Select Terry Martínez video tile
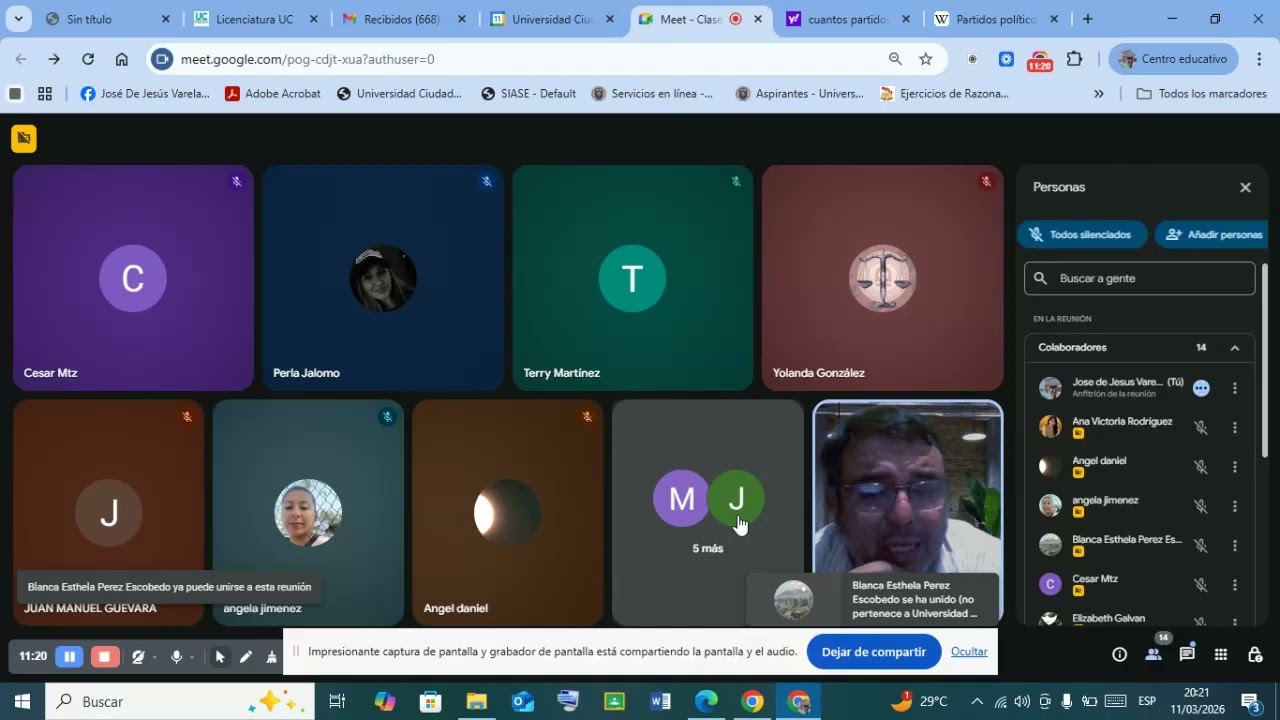The image size is (1280, 720). coord(632,278)
